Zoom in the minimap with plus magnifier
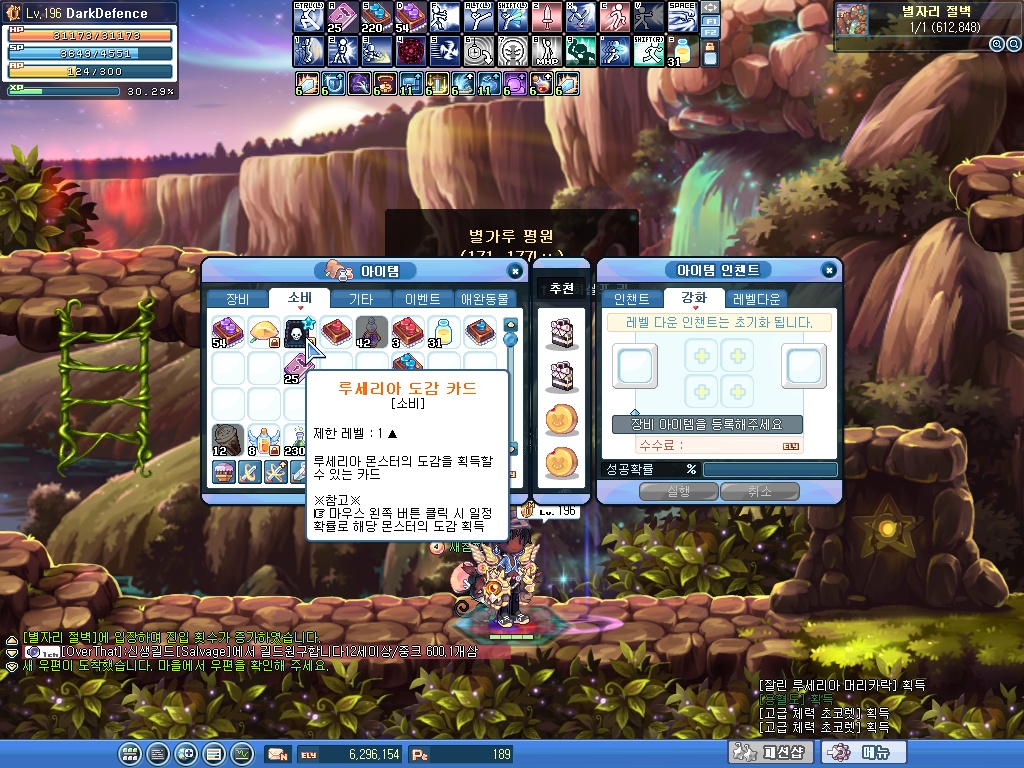Viewport: 1024px width, 768px height. pyautogui.click(x=997, y=44)
